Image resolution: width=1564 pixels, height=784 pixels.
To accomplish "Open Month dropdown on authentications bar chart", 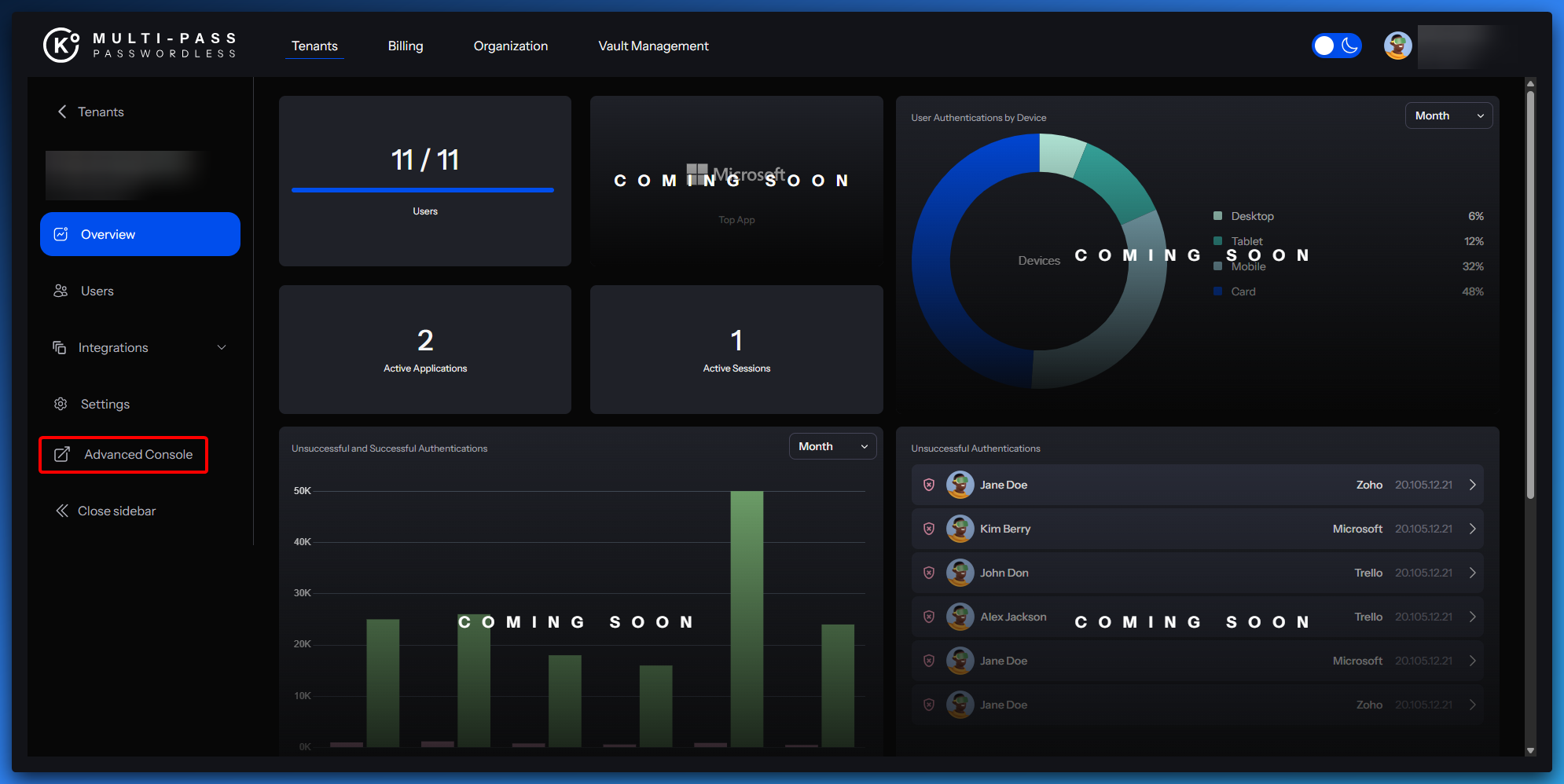I will 832,446.
